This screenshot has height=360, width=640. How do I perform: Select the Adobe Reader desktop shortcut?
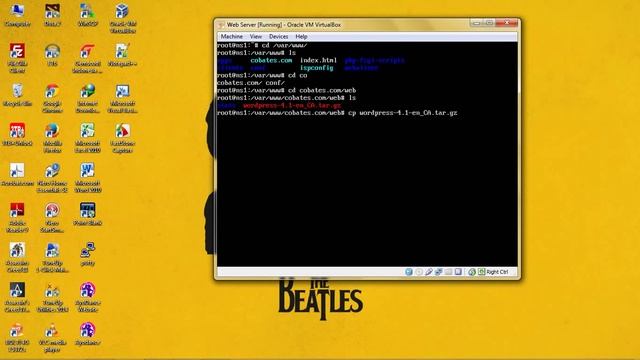click(17, 218)
